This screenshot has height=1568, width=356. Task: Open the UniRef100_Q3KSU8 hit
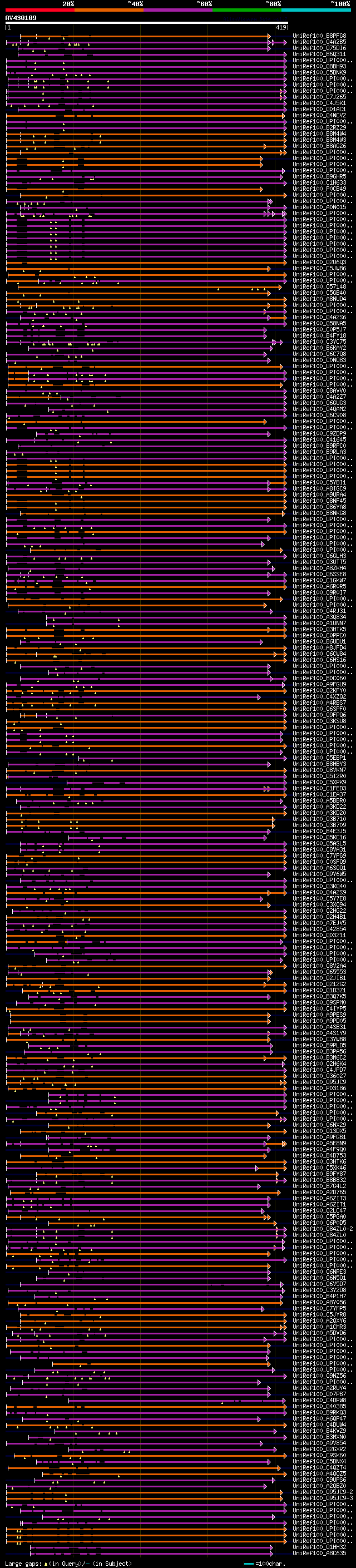(x=319, y=721)
